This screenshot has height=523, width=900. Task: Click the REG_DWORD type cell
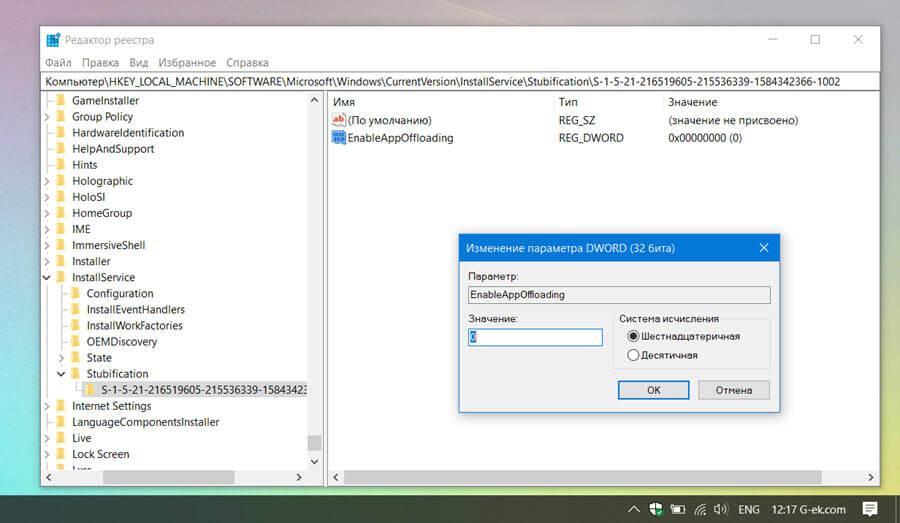click(591, 138)
